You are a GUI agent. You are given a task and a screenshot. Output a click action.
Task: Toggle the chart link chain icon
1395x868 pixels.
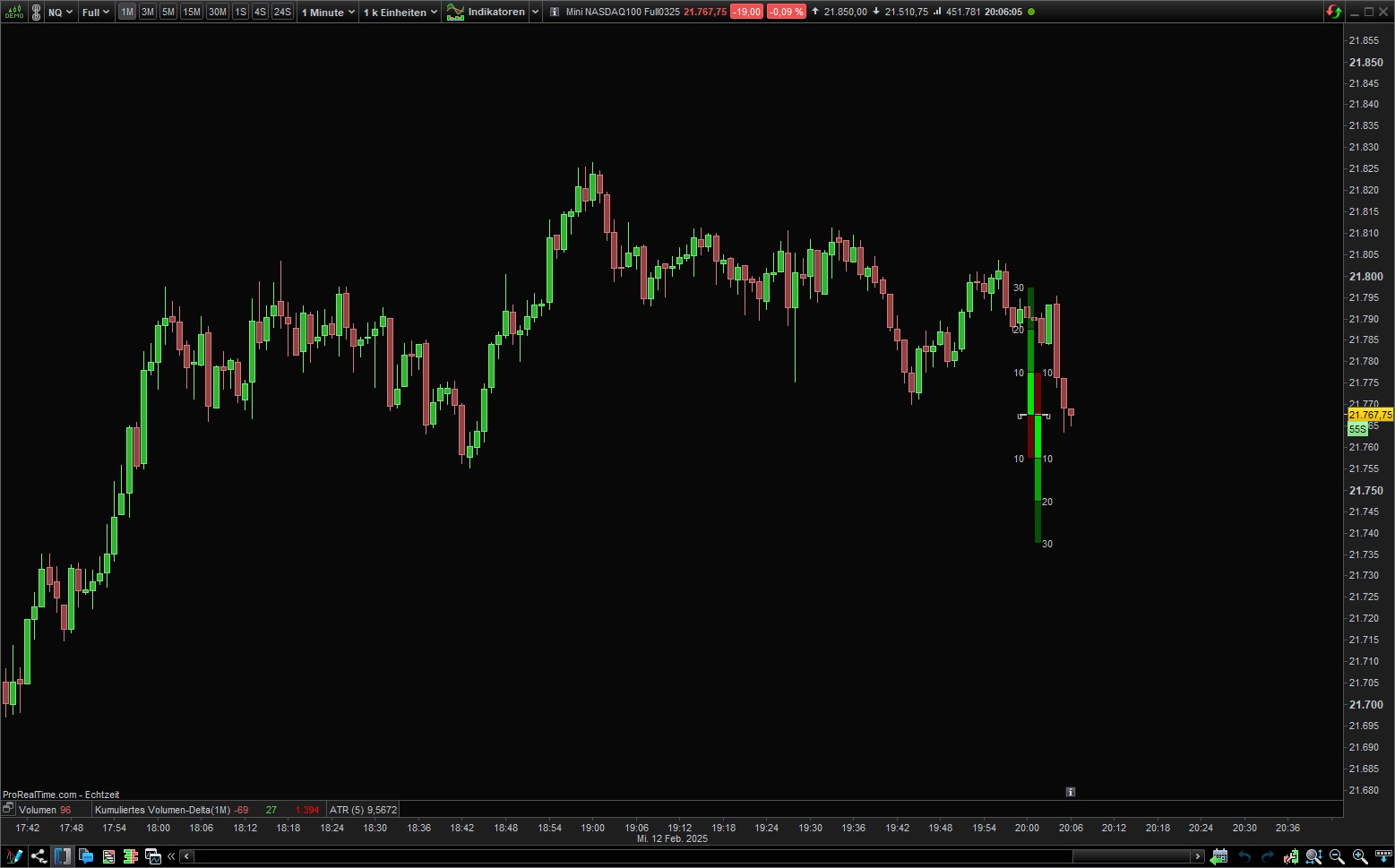click(36, 12)
